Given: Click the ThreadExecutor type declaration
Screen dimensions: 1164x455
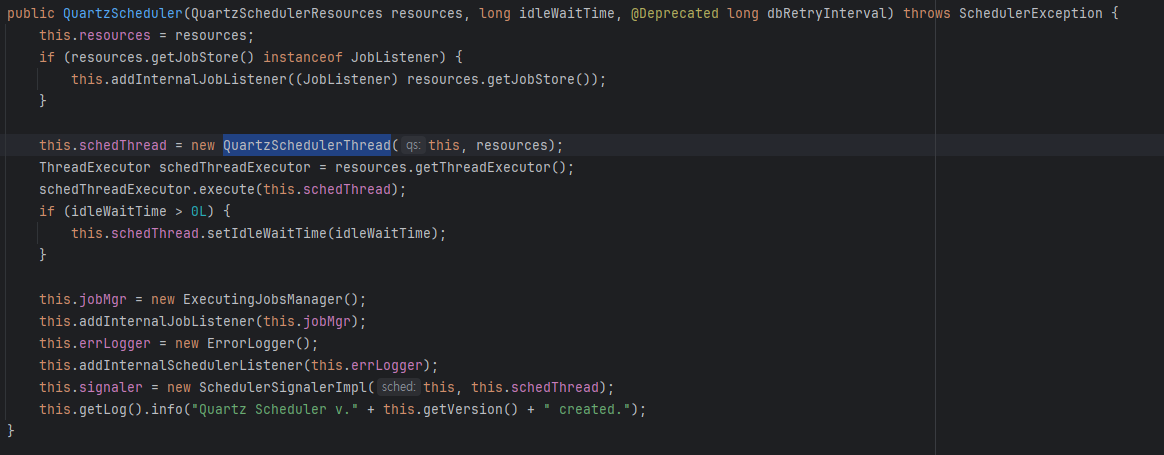Looking at the screenshot, I should coord(95,167).
